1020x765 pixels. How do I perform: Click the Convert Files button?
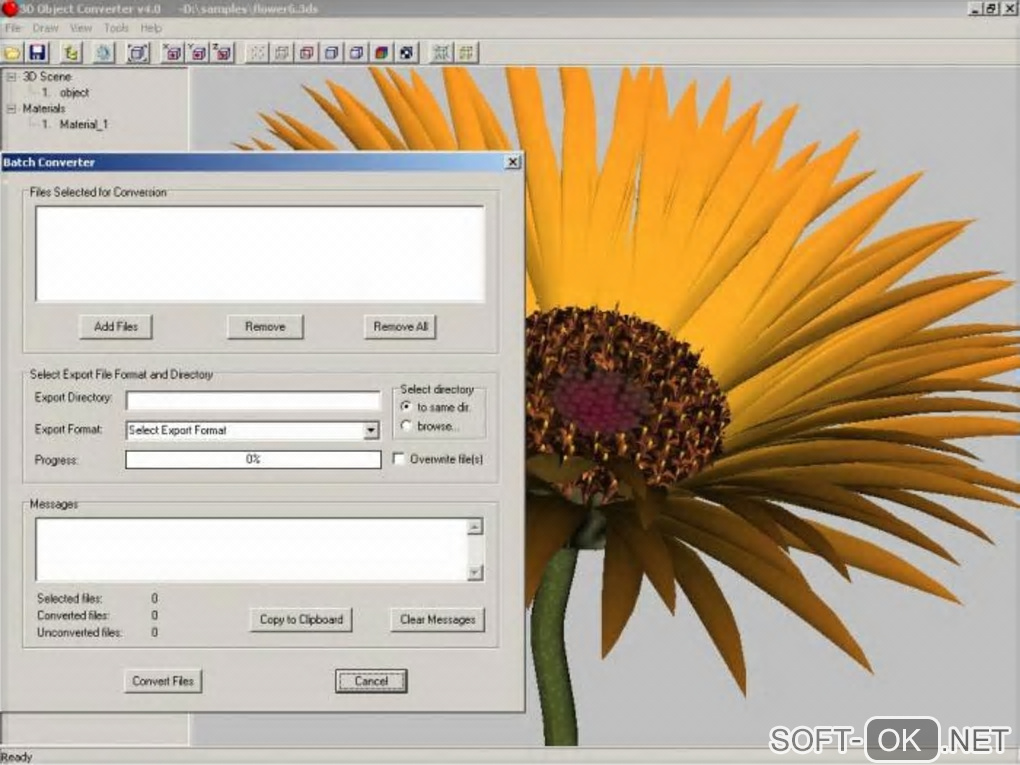click(x=163, y=681)
